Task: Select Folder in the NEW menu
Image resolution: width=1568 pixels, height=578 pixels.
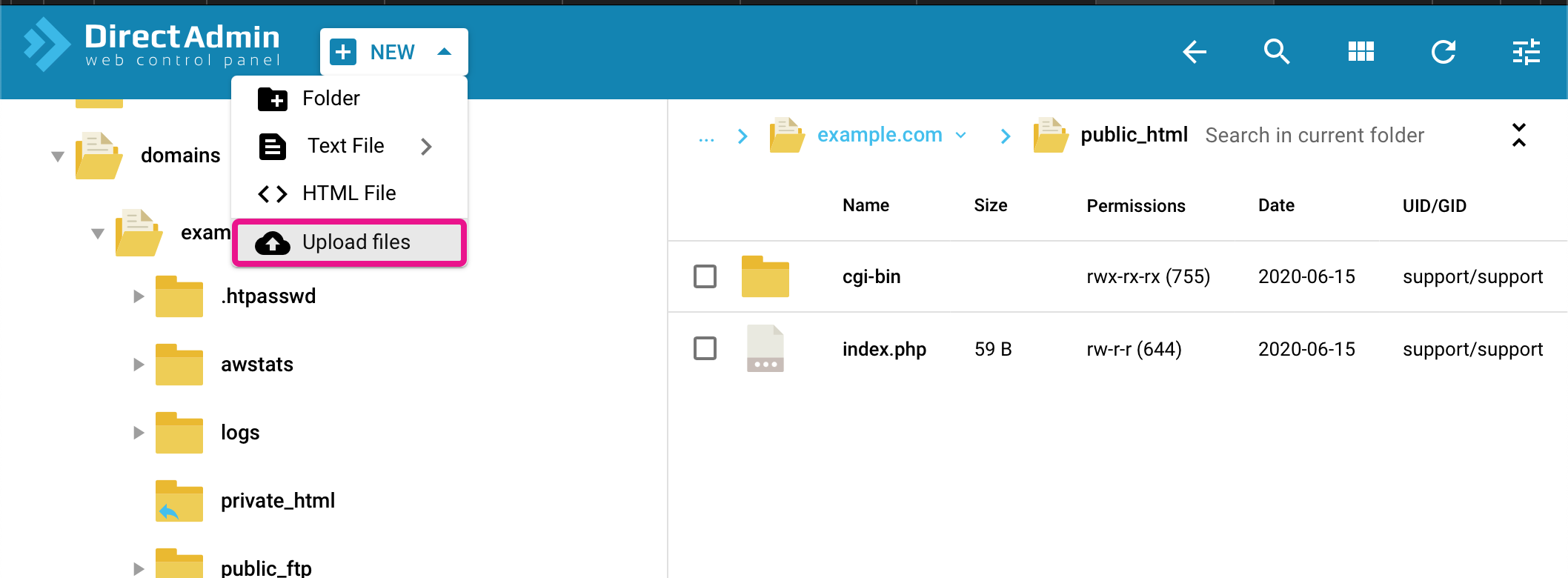Action: click(331, 99)
